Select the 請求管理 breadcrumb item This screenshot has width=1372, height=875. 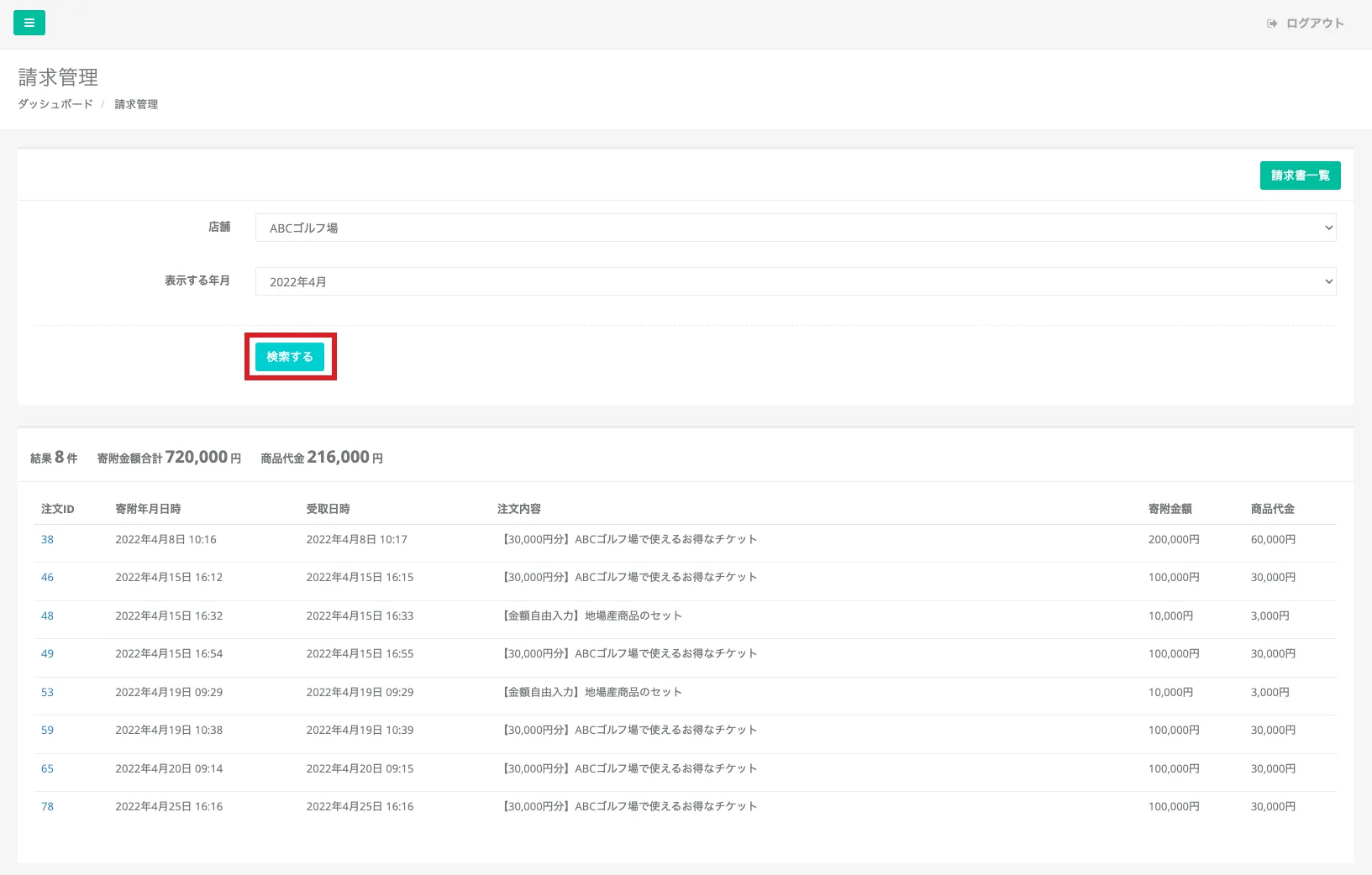tap(136, 104)
